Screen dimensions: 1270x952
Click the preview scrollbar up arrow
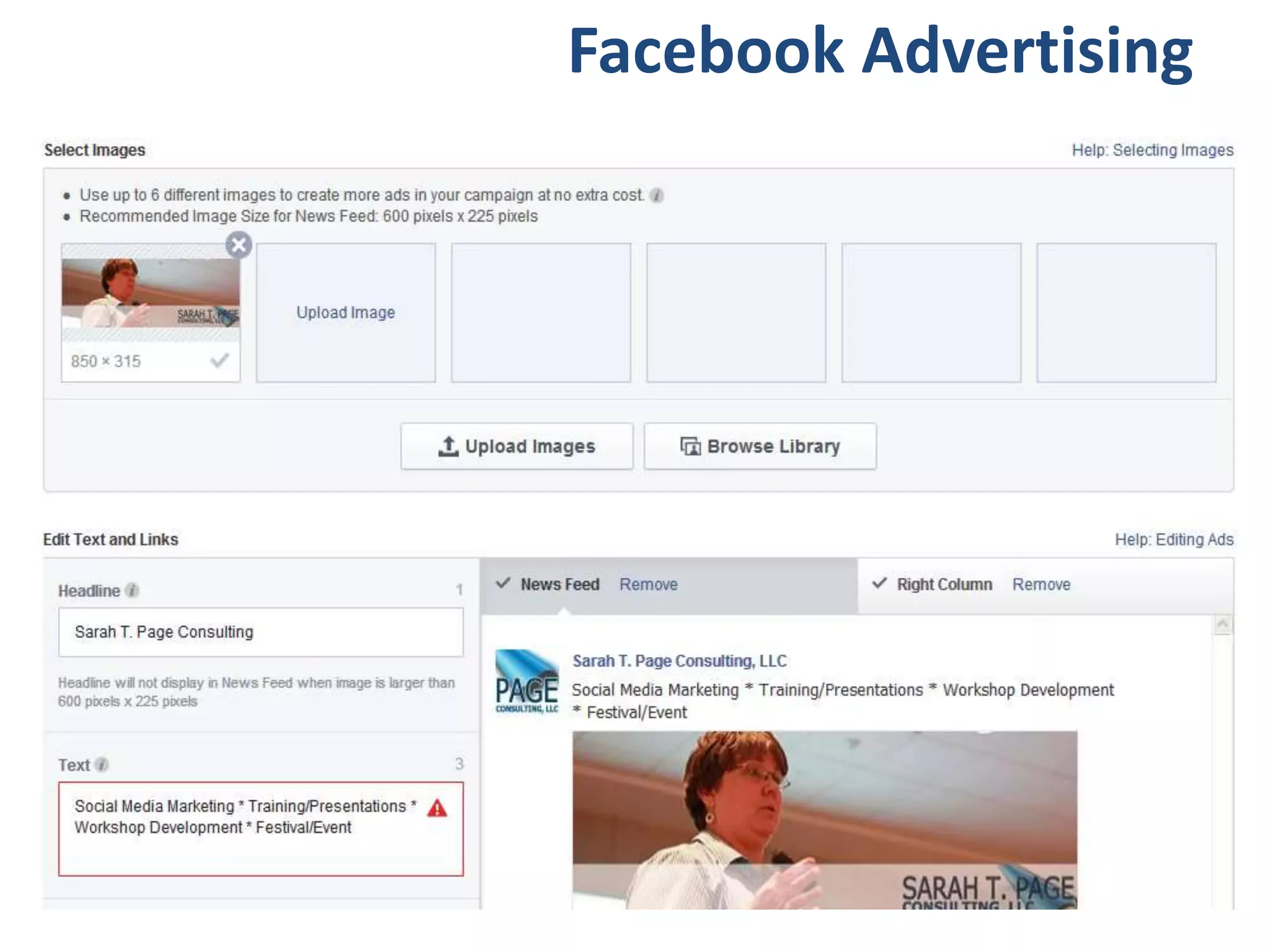coord(1222,624)
